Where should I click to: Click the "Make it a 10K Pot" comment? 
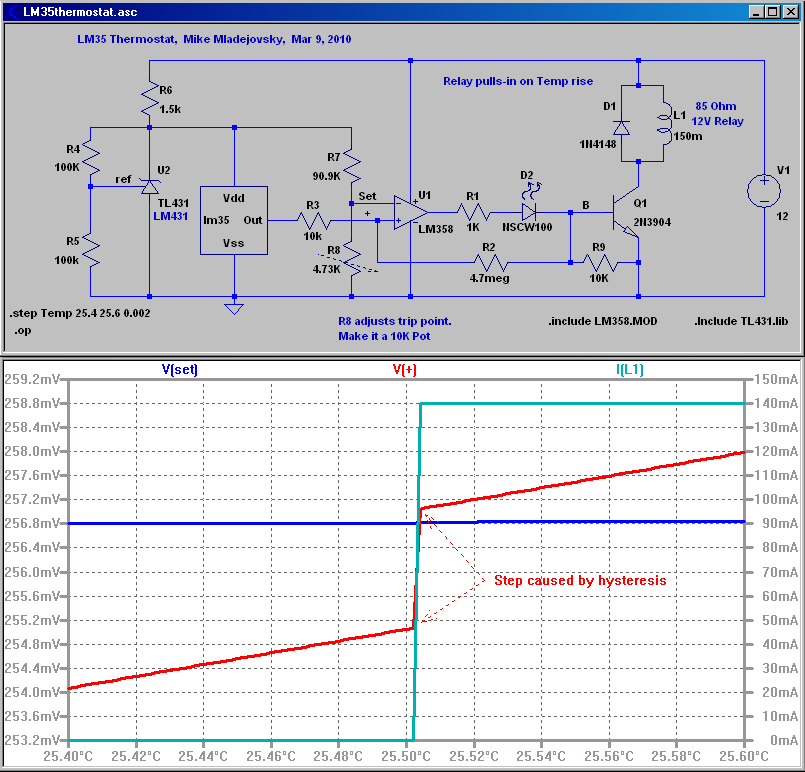(x=384, y=336)
